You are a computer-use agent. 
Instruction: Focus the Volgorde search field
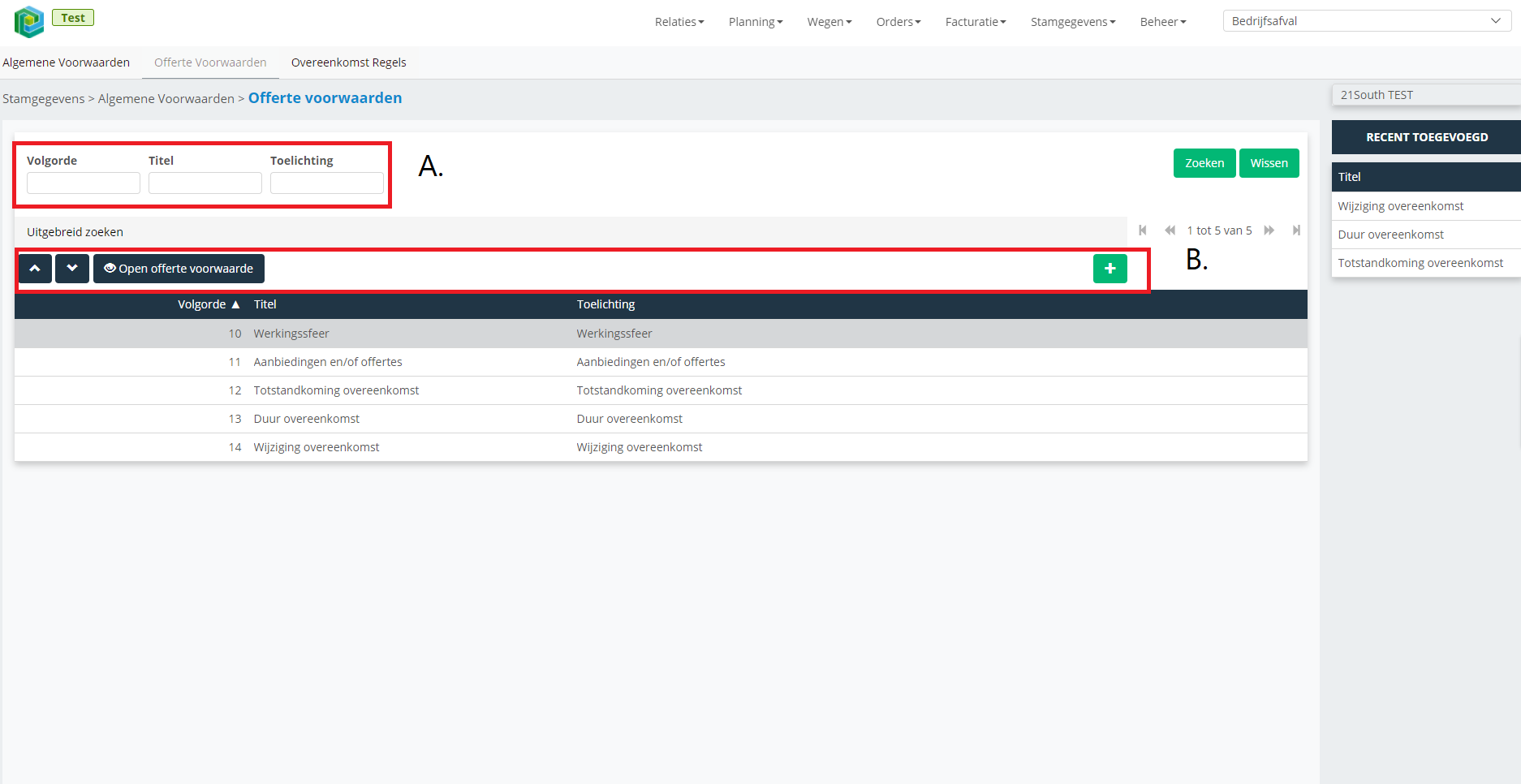click(84, 183)
